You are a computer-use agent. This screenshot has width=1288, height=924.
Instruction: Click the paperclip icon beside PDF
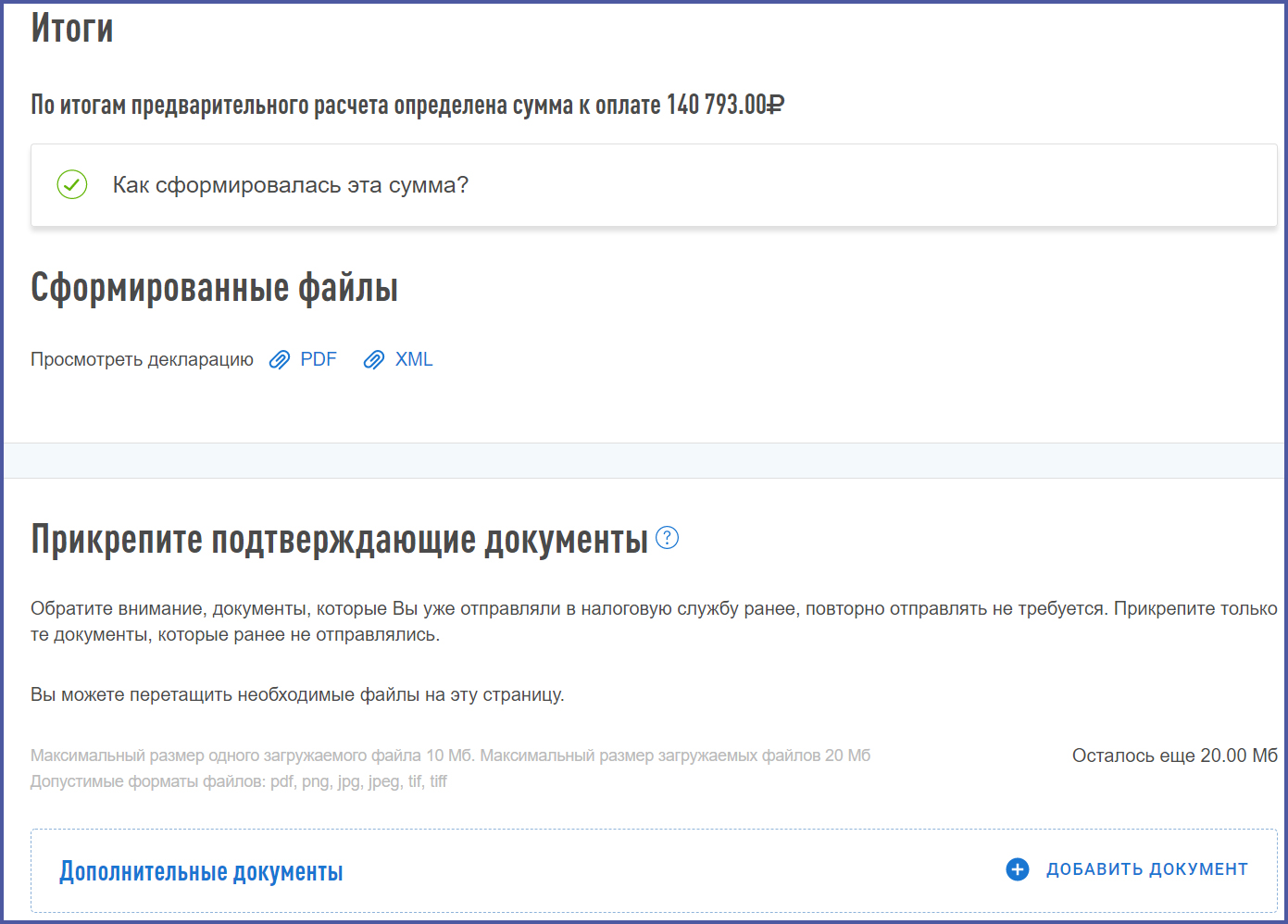280,360
